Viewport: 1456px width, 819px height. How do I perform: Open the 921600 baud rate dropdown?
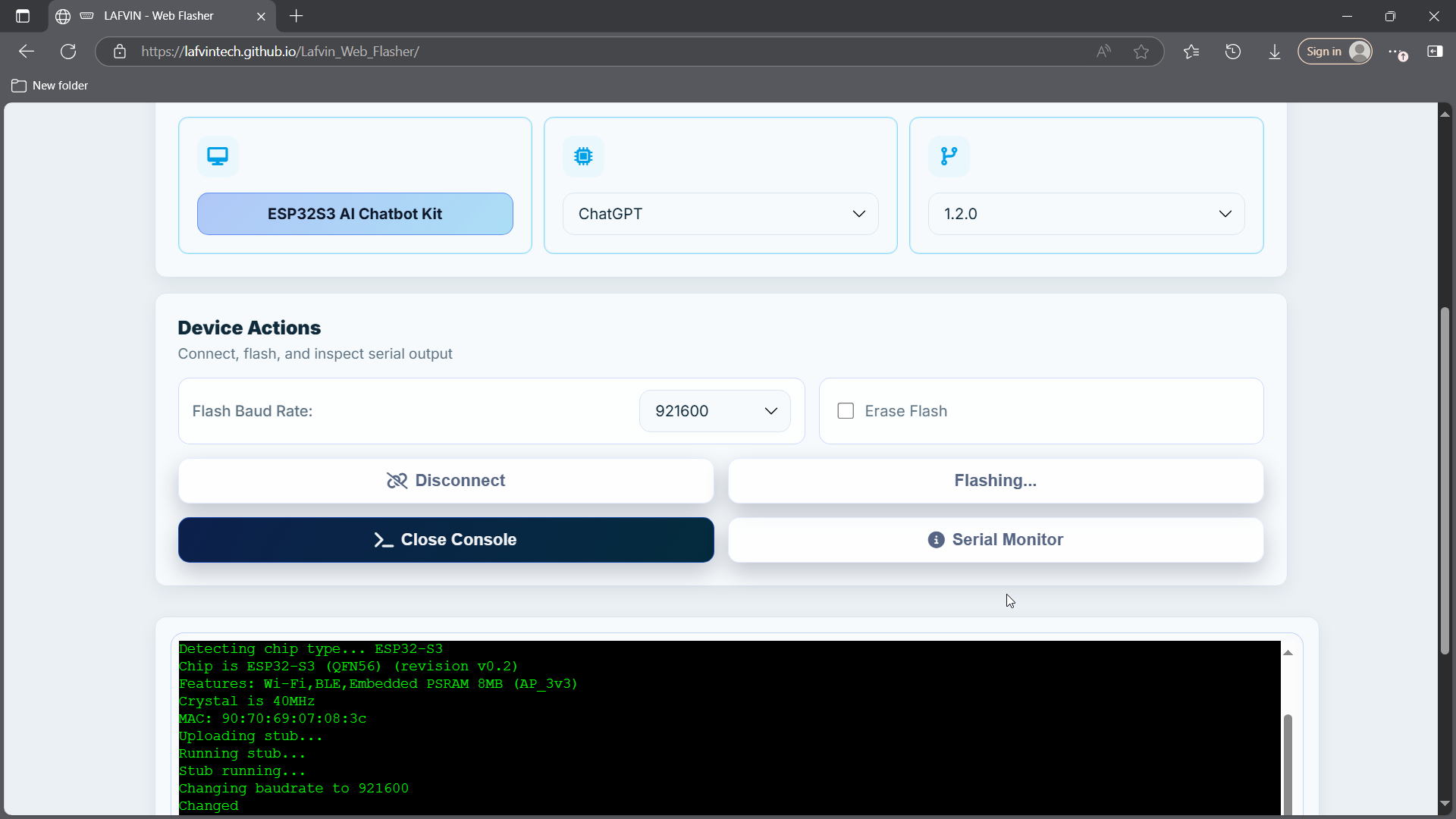pos(715,411)
